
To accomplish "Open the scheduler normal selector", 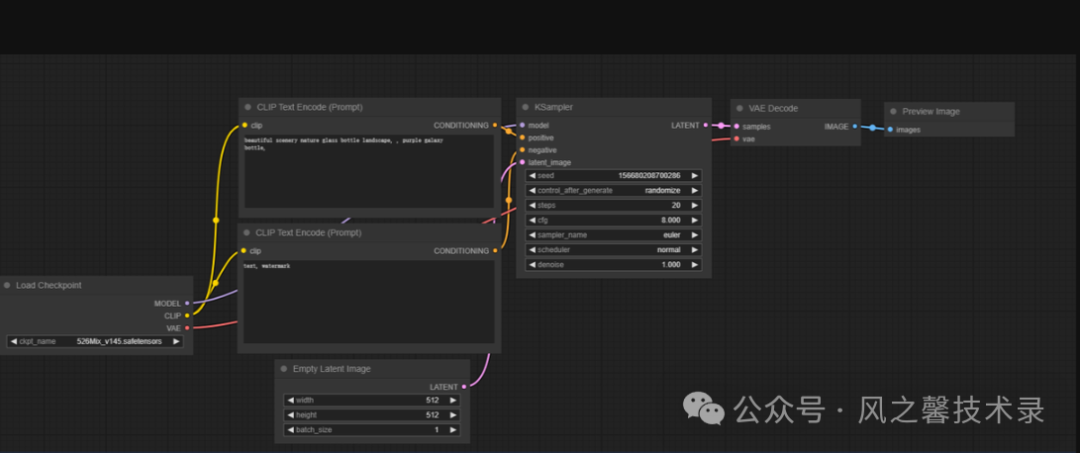I will click(613, 250).
